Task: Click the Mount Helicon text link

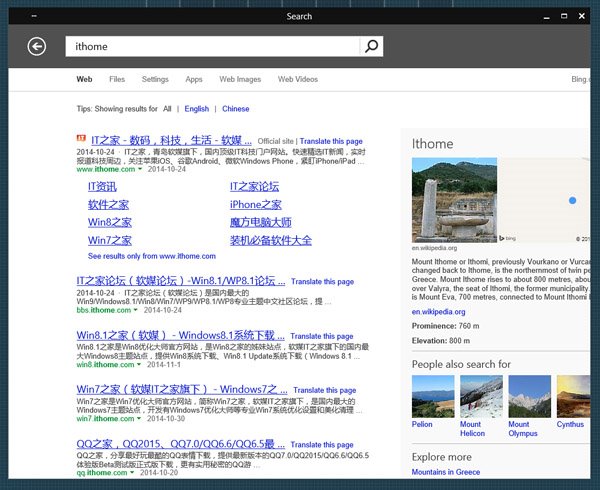Action: point(473,429)
